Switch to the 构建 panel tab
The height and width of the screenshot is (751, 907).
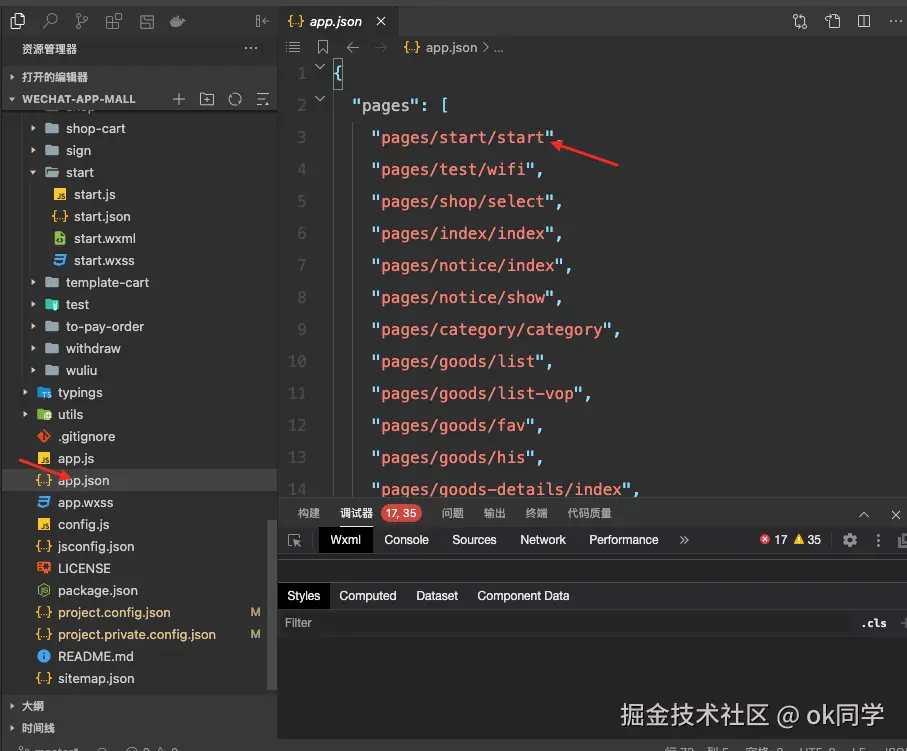coord(309,513)
